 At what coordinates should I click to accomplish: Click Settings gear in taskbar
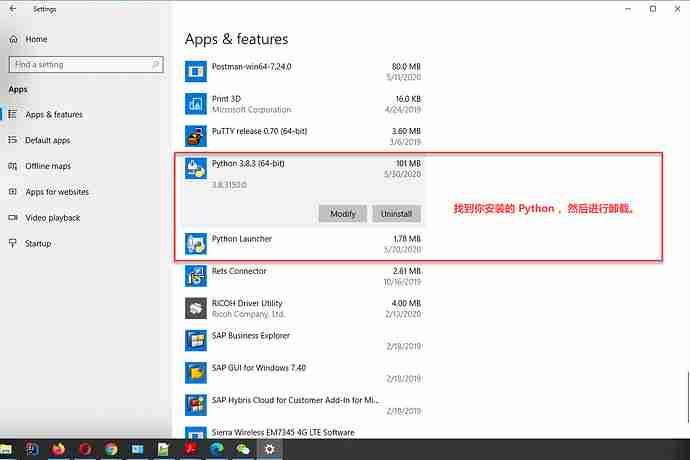(269, 449)
